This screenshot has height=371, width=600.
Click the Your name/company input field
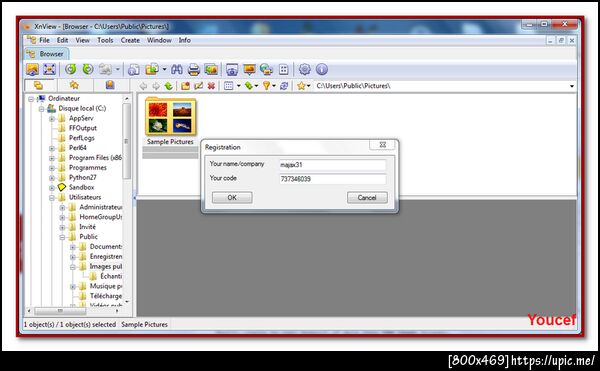click(x=333, y=165)
